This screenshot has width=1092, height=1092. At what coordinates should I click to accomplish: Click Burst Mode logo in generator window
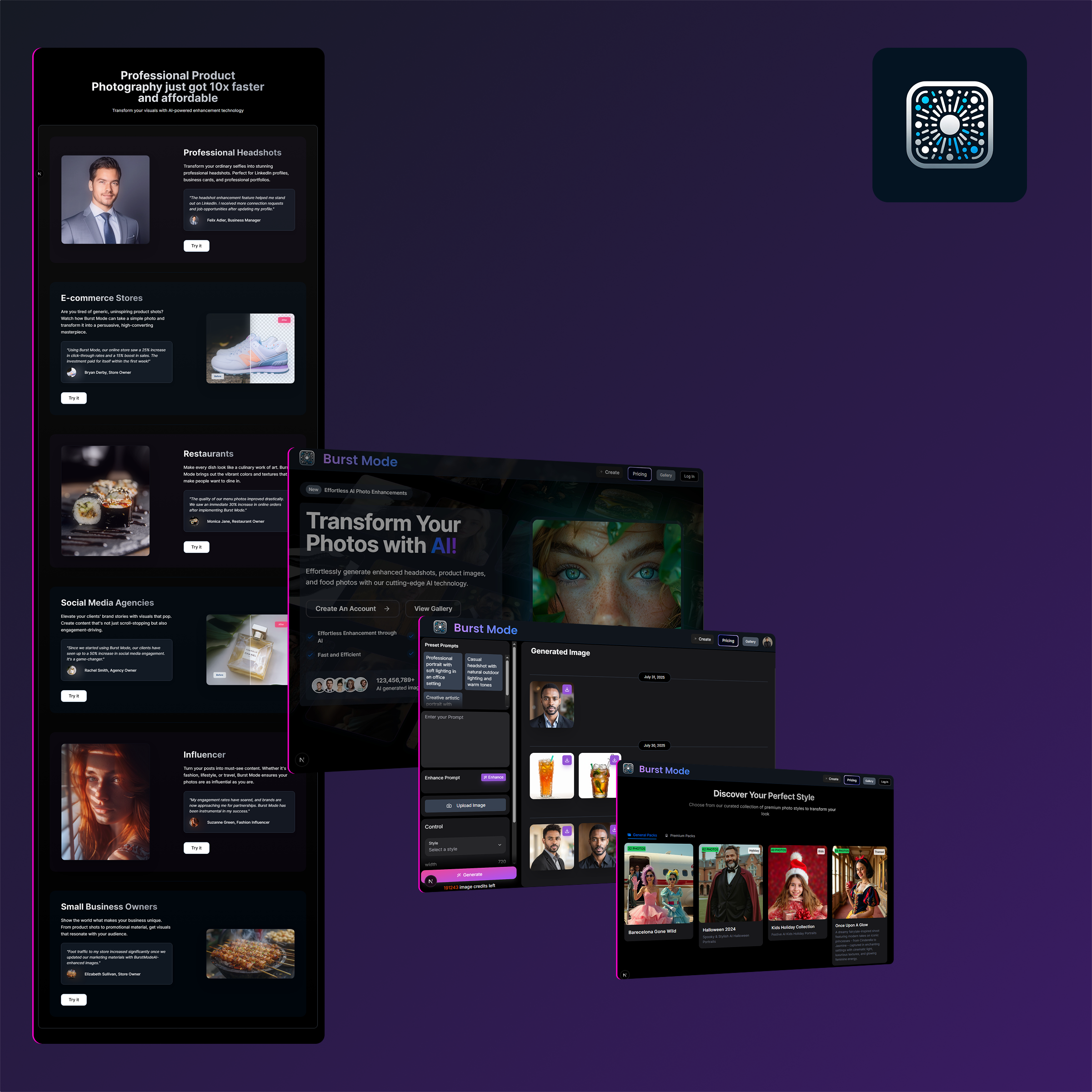tap(440, 626)
